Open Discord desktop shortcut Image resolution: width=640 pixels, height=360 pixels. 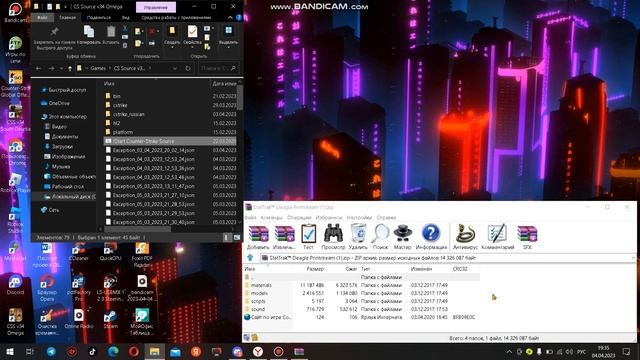(15, 284)
